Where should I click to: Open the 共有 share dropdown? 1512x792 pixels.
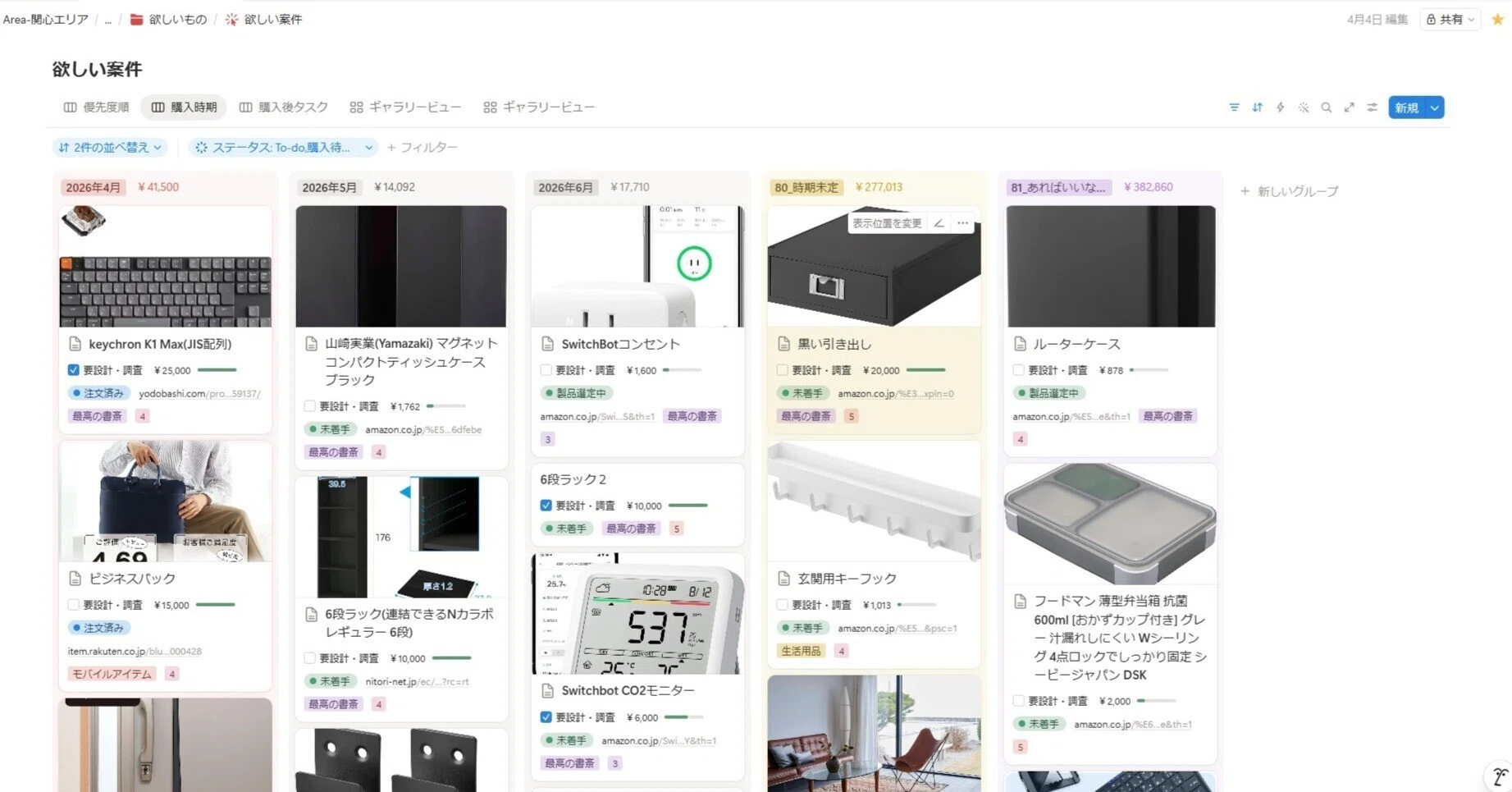coord(1450,19)
